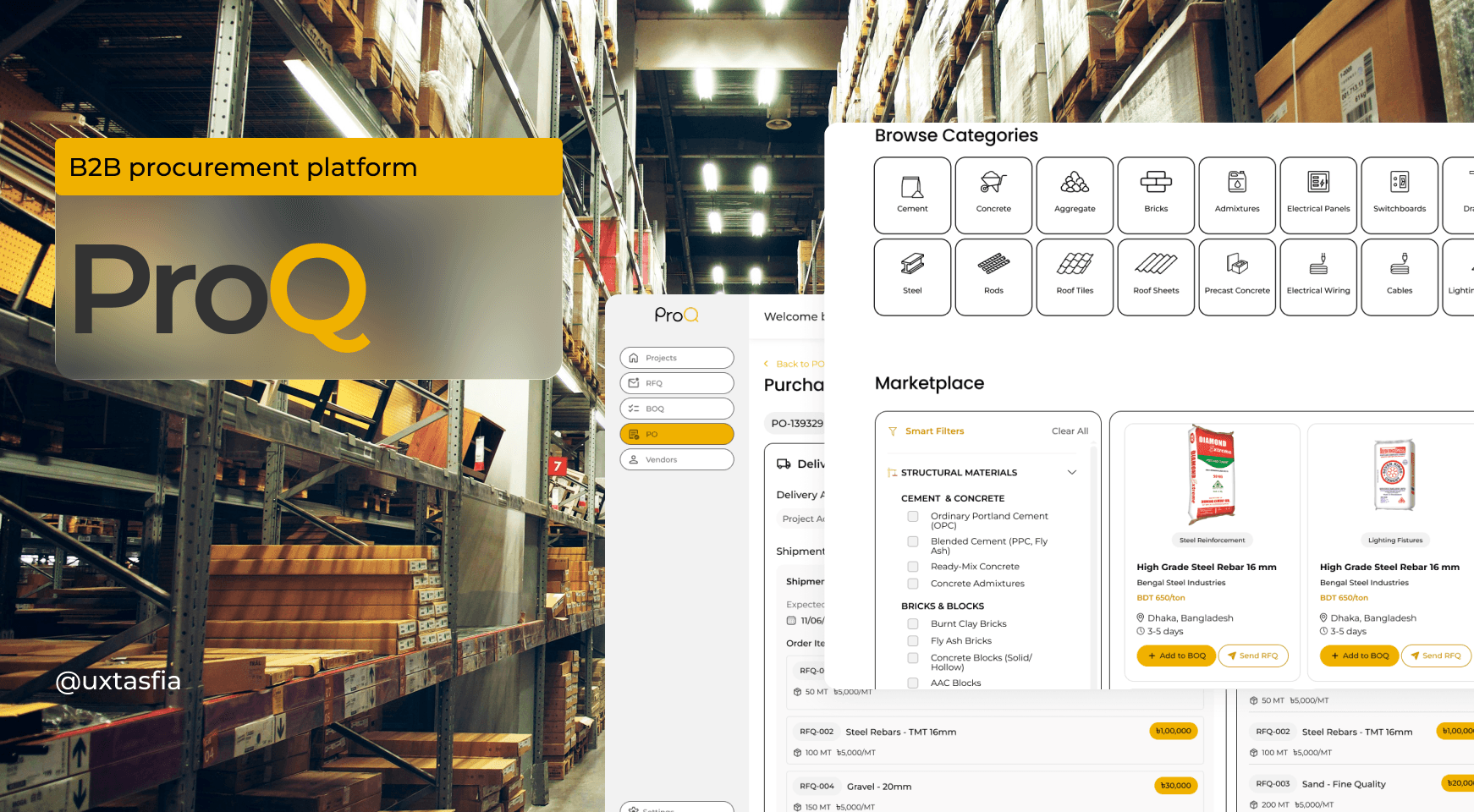The width and height of the screenshot is (1474, 812).
Task: Click the Browse Categories heading
Action: pyautogui.click(x=956, y=135)
